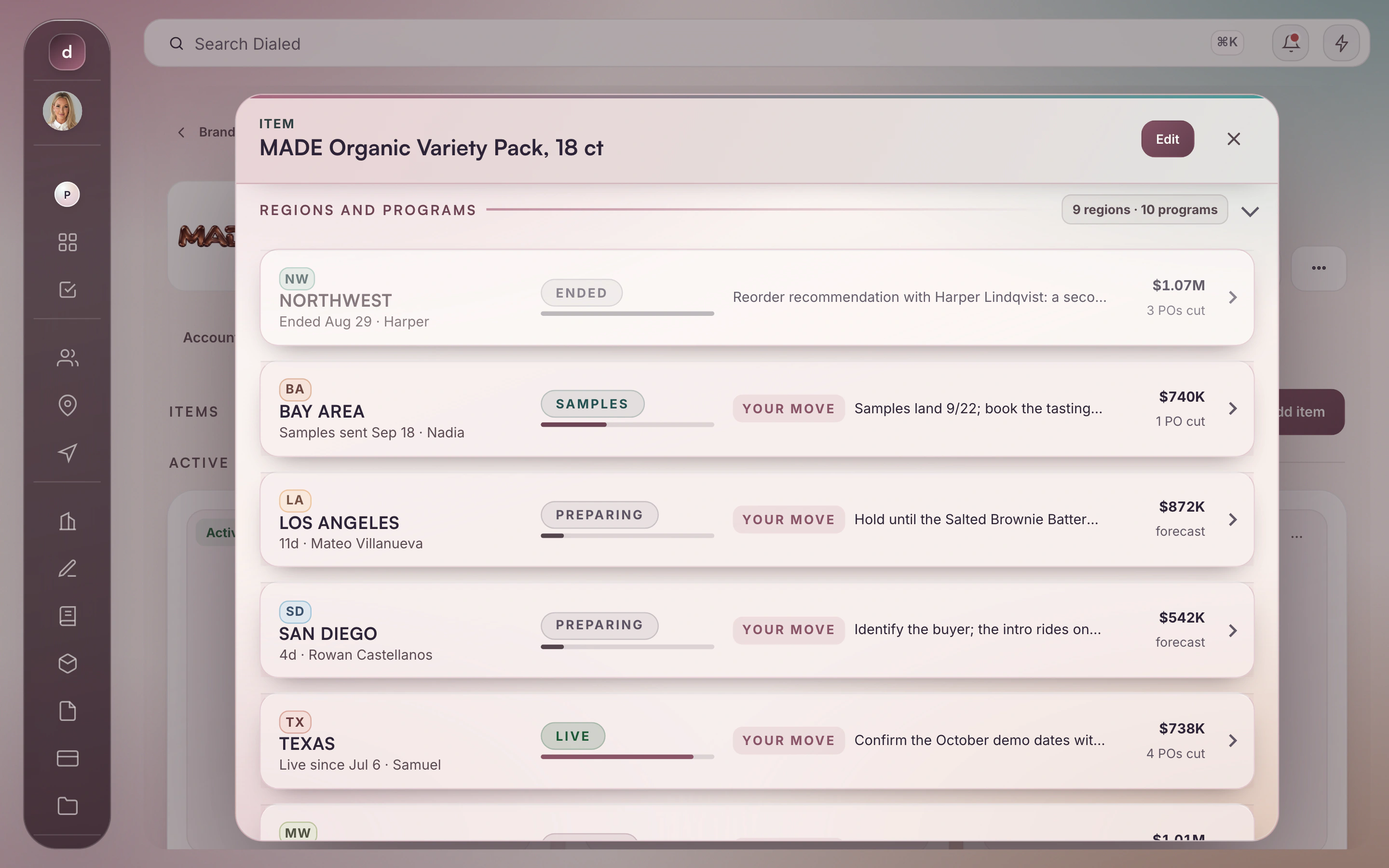Open the Texas region row chevron
Image resolution: width=1389 pixels, height=868 pixels.
click(1233, 741)
